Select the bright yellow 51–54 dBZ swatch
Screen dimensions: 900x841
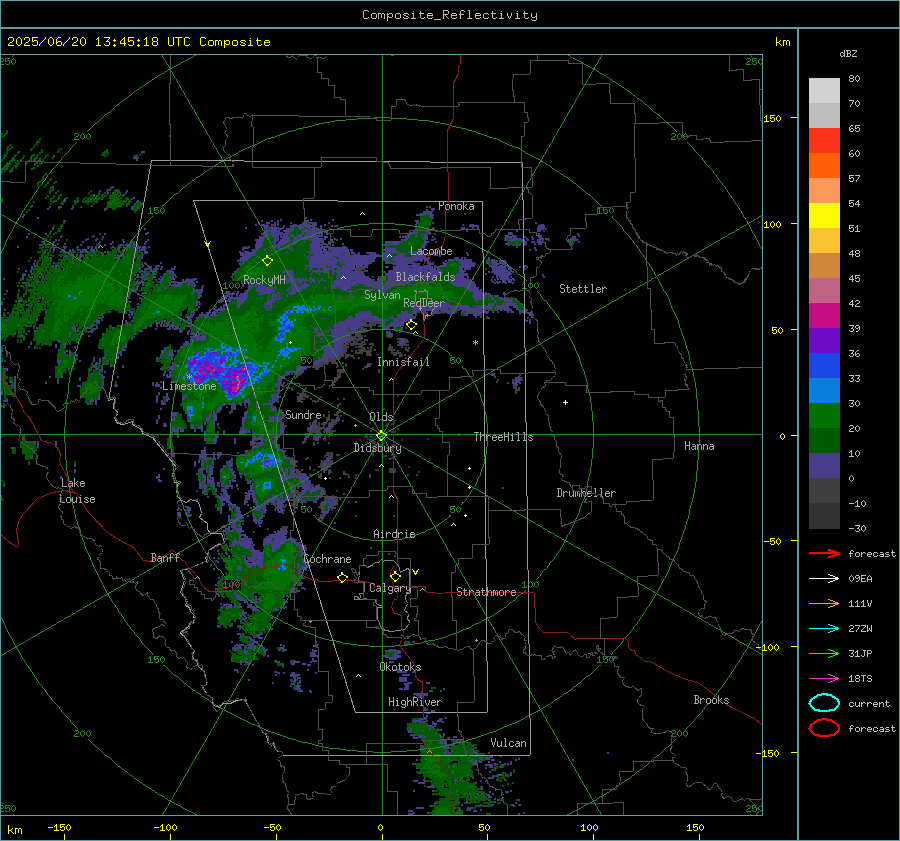pyautogui.click(x=824, y=215)
